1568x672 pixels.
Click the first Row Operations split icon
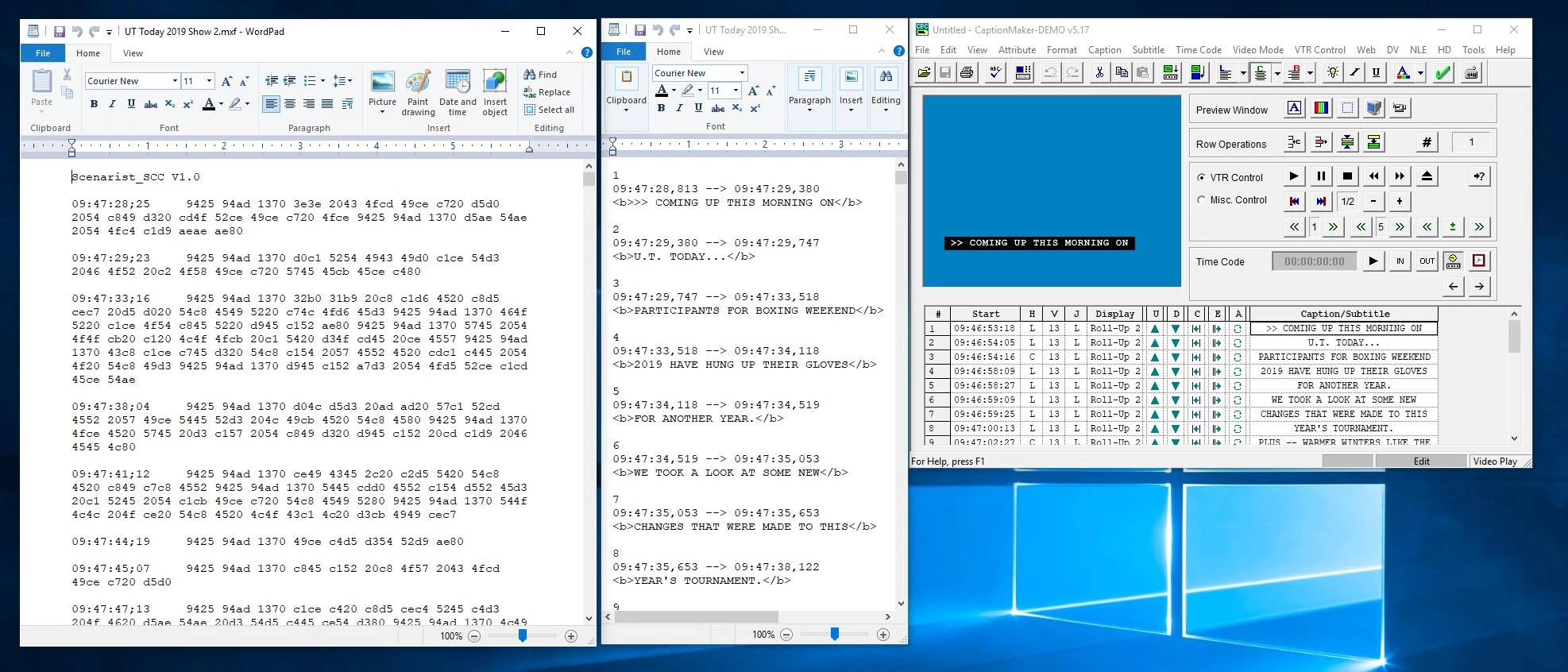[x=1295, y=142]
